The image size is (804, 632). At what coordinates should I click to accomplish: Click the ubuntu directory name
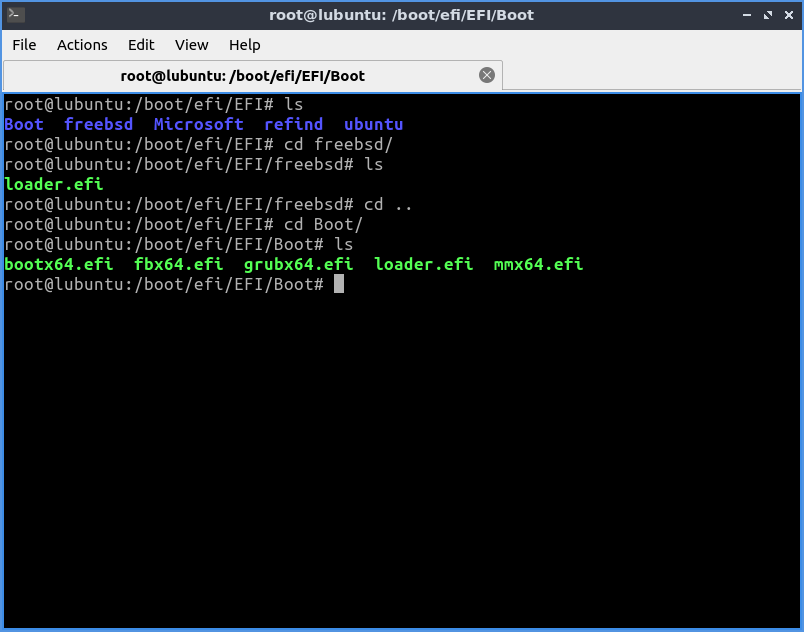[x=373, y=124]
